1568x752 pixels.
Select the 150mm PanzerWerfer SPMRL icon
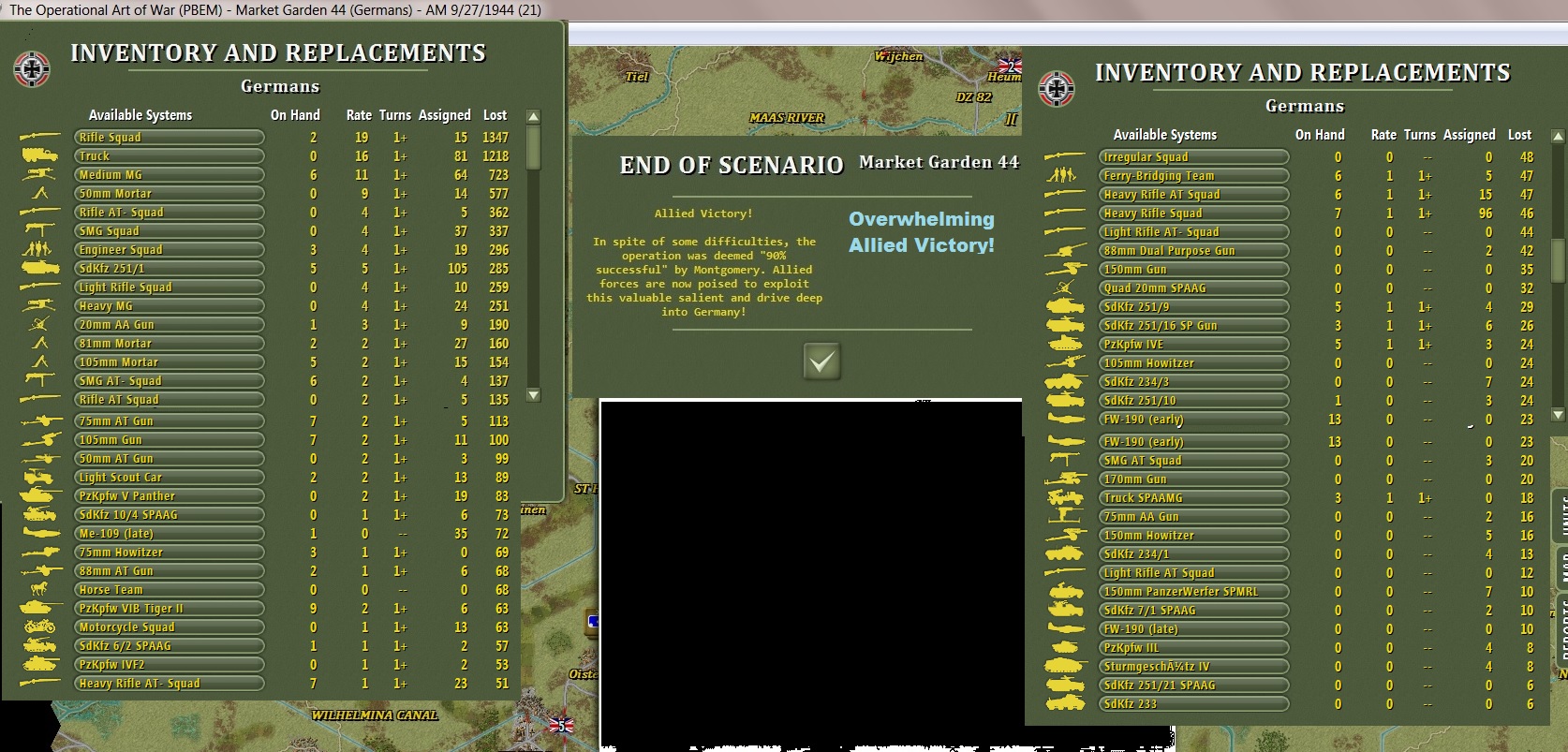(1064, 592)
